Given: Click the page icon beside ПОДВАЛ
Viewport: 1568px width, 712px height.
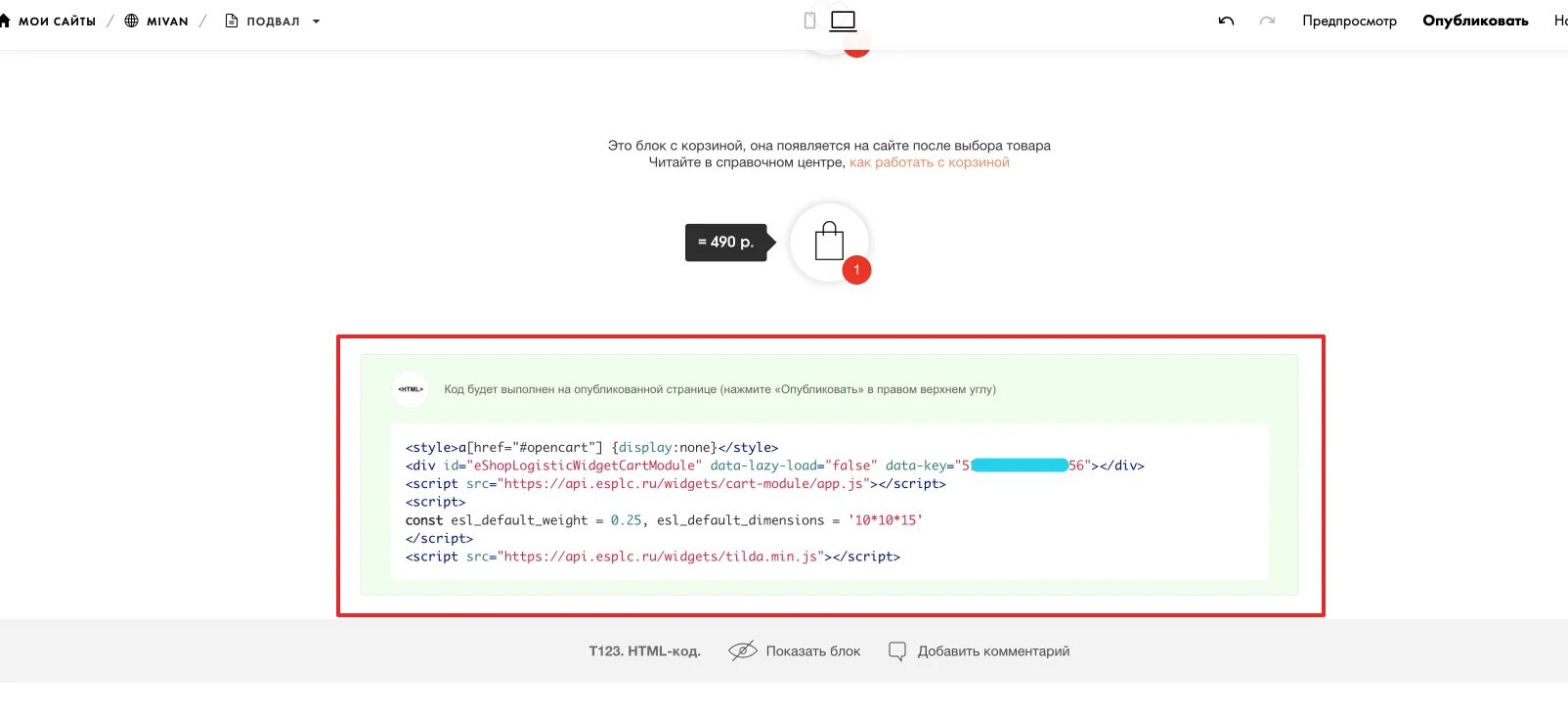Looking at the screenshot, I should 232,21.
